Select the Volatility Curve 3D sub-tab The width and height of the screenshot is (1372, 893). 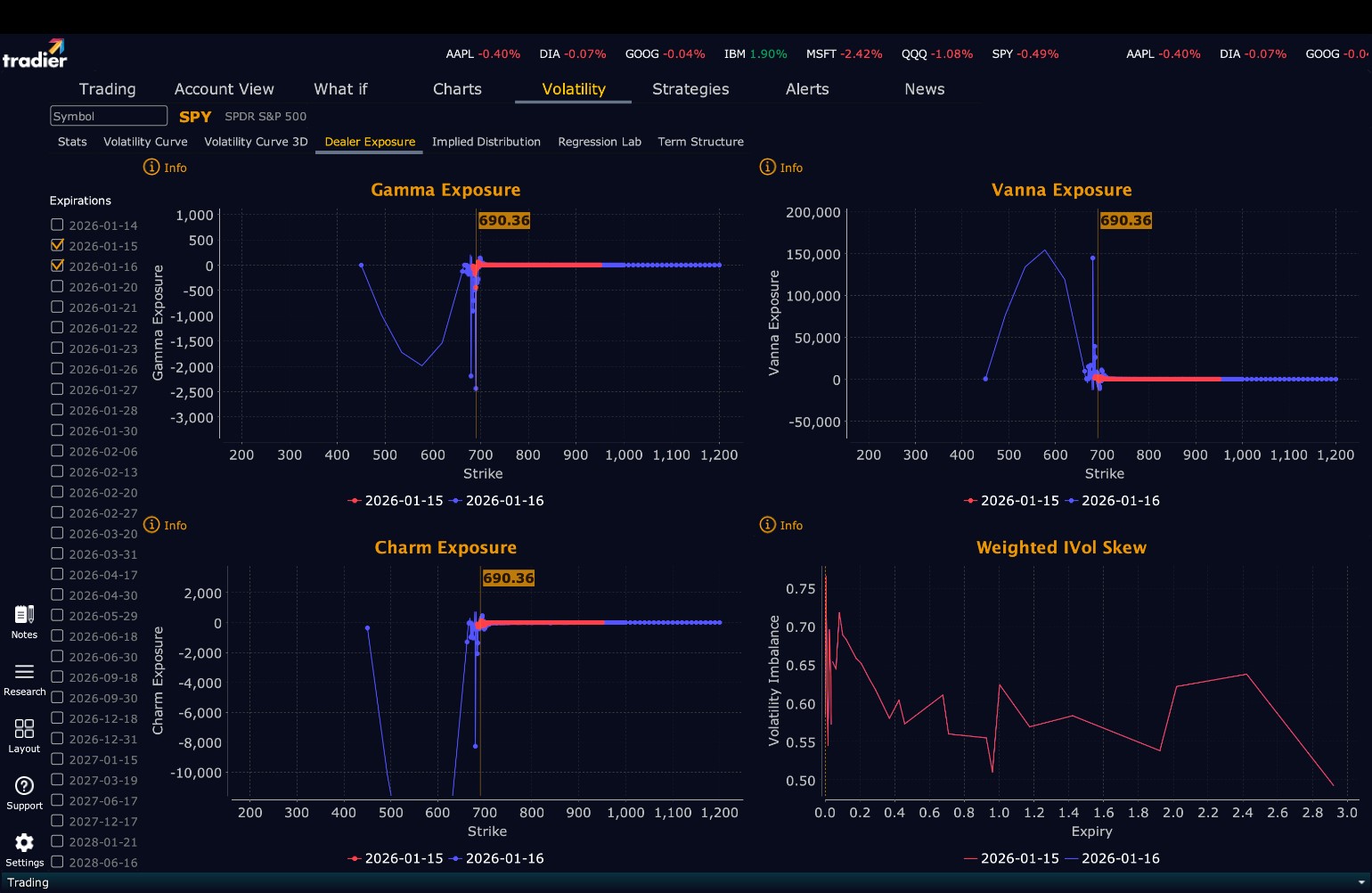256,142
